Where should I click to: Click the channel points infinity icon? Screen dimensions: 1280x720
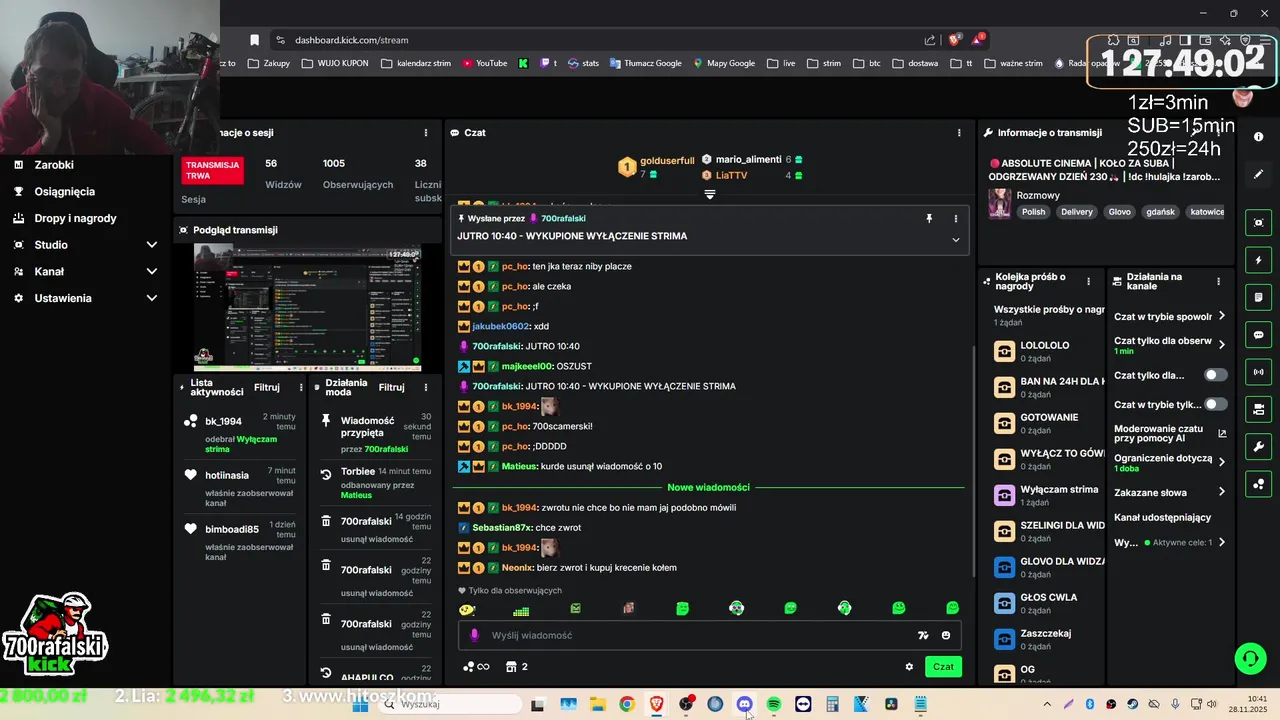click(476, 667)
